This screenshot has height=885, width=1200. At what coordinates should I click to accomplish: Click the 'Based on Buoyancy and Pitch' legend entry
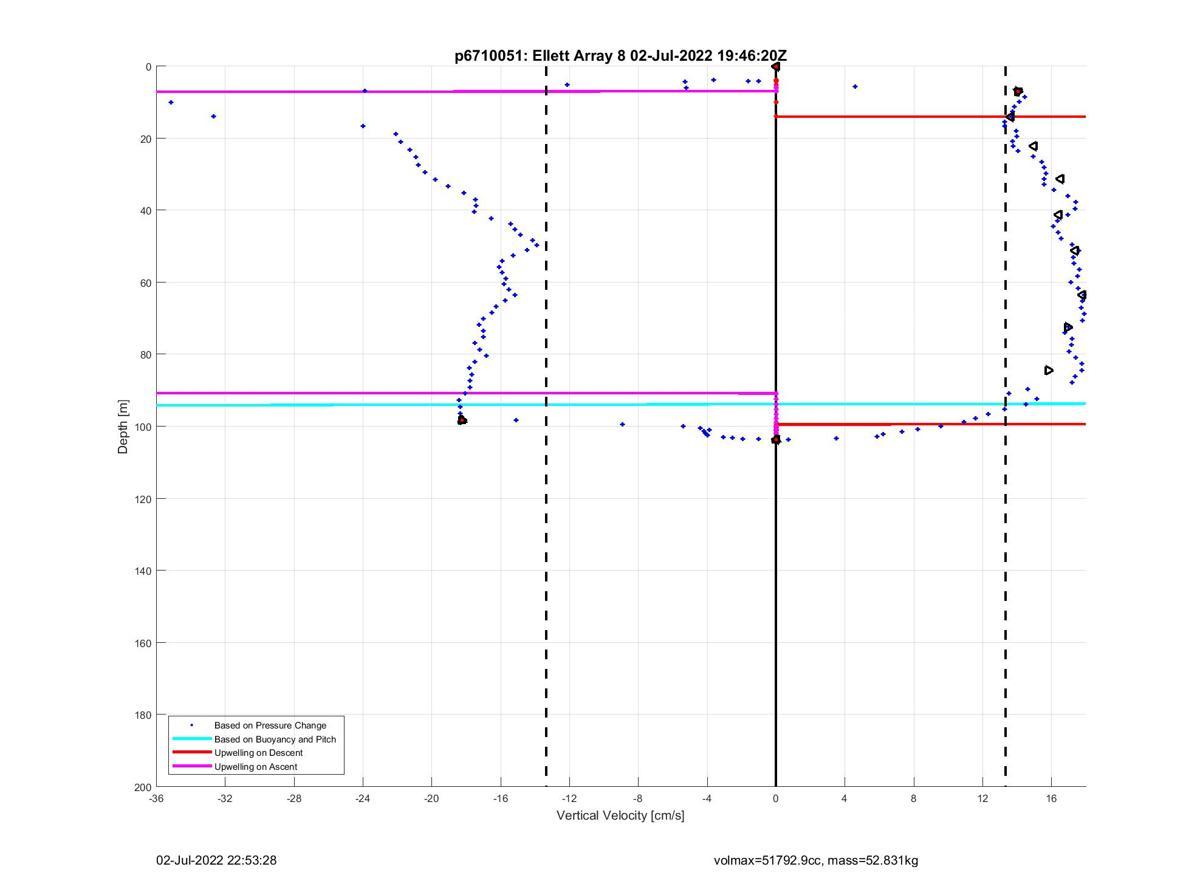275,739
